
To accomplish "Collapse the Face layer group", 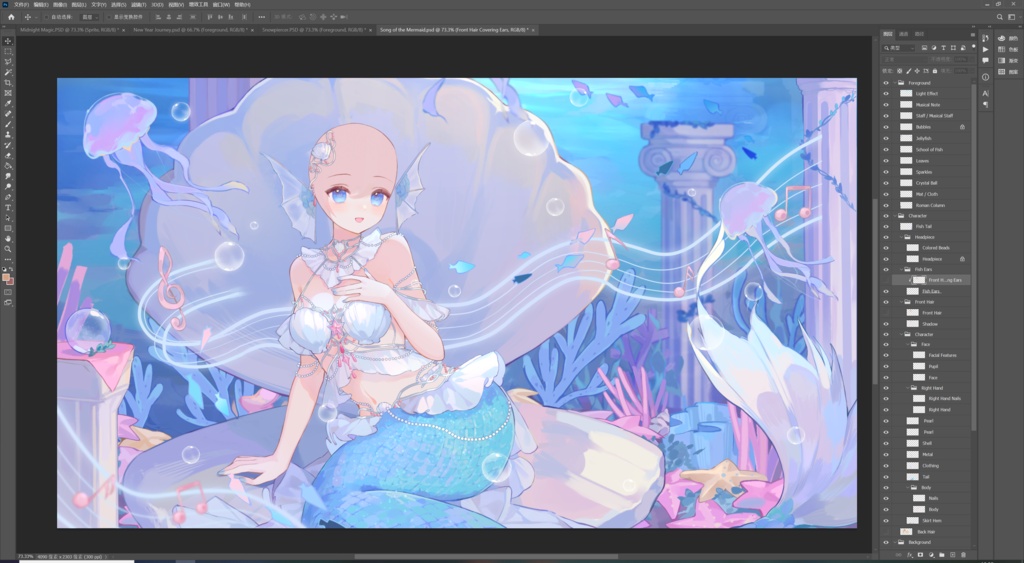I will coord(908,344).
